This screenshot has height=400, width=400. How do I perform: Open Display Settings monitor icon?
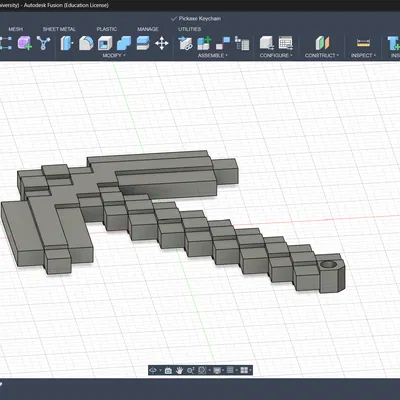pos(217,370)
